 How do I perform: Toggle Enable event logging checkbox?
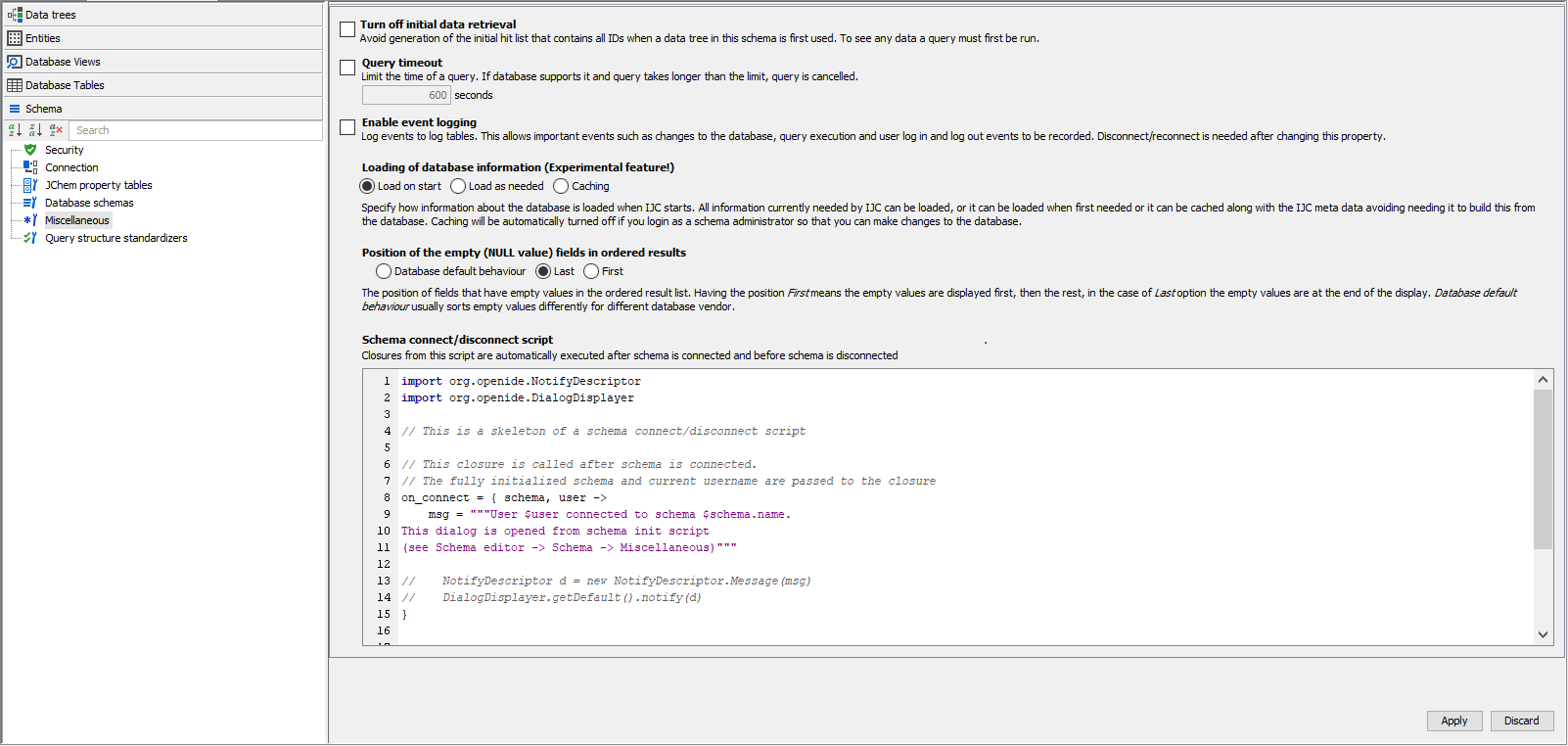(347, 127)
